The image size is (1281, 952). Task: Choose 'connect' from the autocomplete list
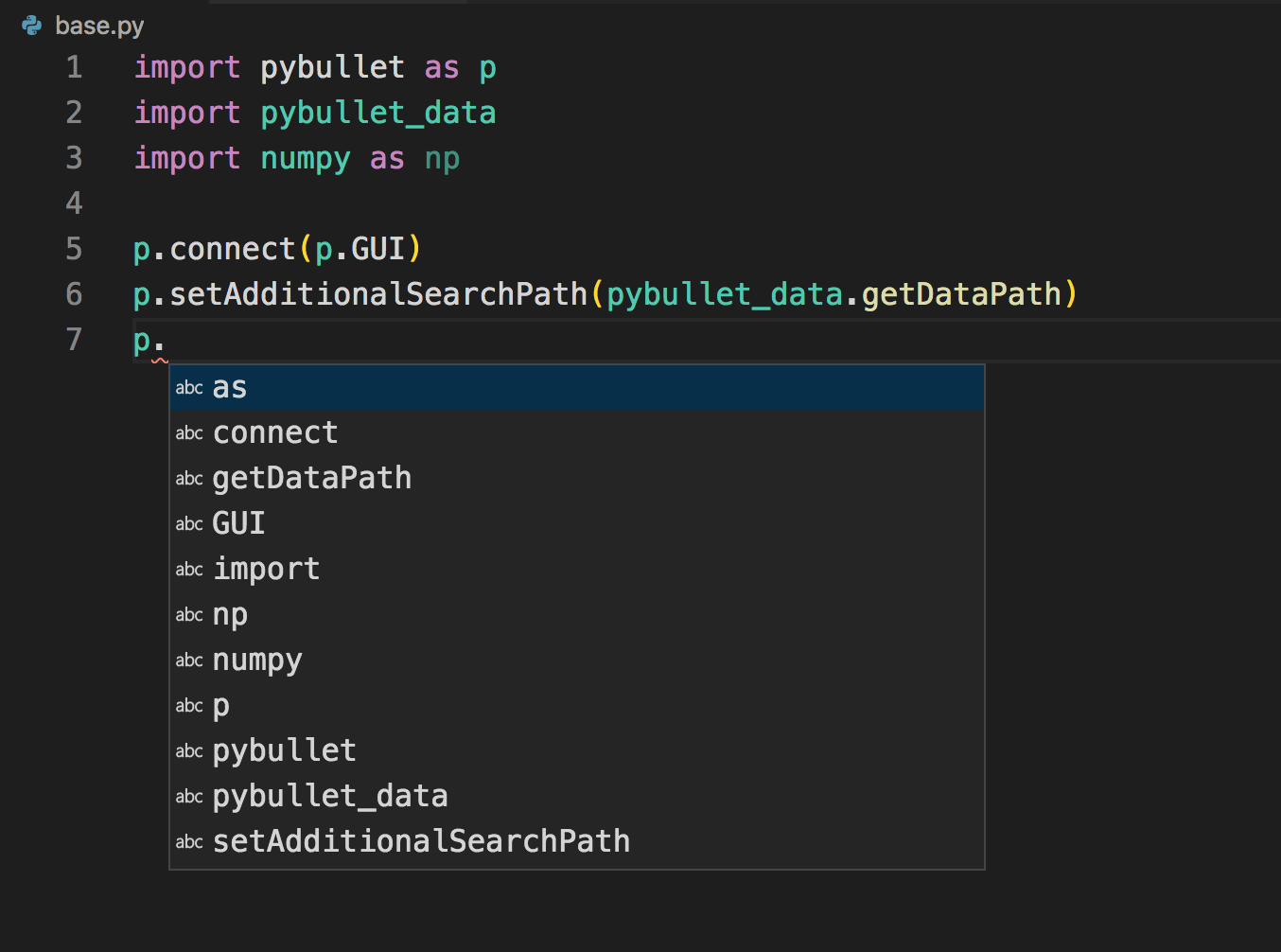(x=274, y=432)
